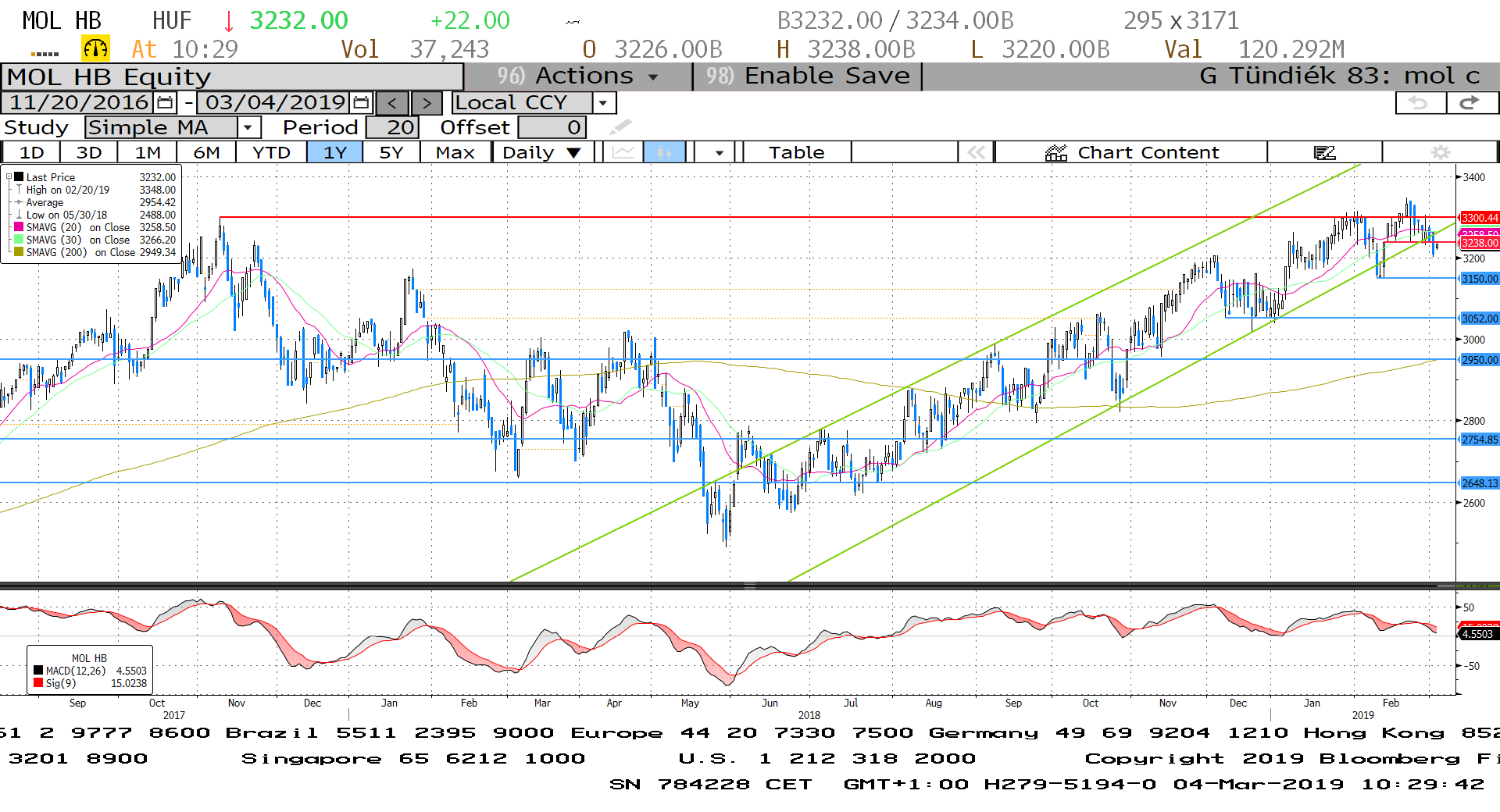Select the 1D range tab
The image size is (1500, 812).
pos(31,152)
